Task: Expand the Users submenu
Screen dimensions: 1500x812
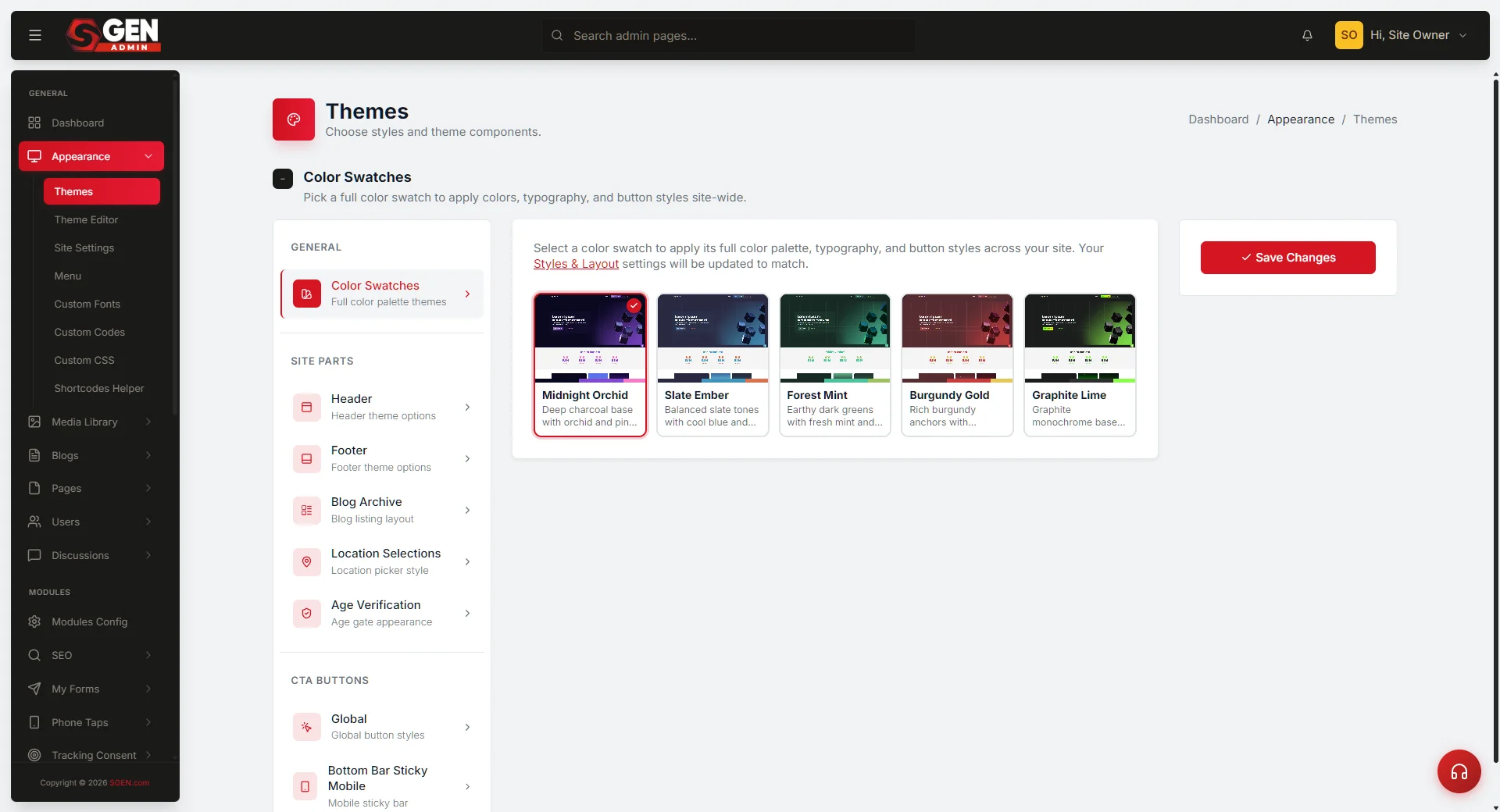Action: click(x=148, y=522)
